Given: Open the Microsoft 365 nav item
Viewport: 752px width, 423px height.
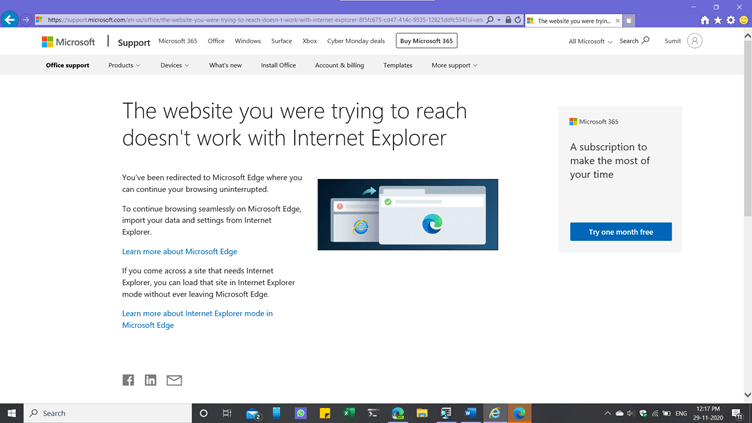Looking at the screenshot, I should click(177, 41).
